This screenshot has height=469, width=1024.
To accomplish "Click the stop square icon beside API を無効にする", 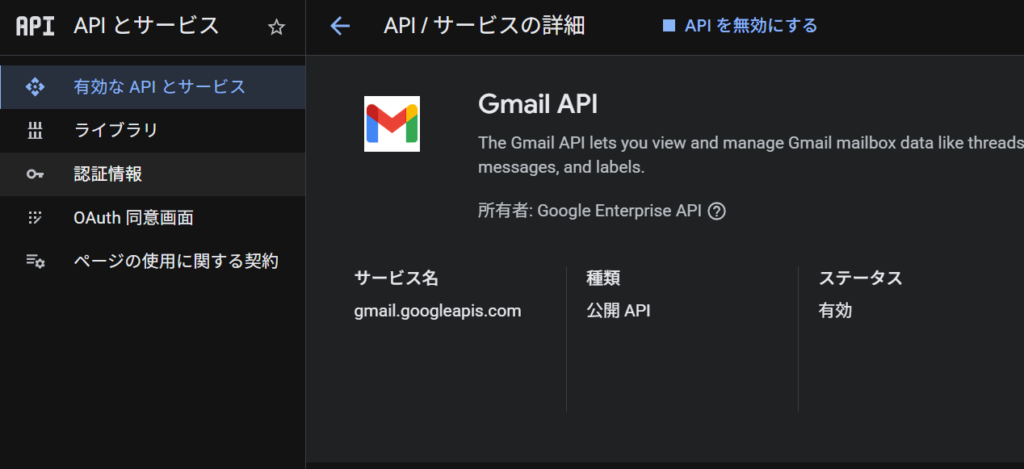I will pos(669,26).
